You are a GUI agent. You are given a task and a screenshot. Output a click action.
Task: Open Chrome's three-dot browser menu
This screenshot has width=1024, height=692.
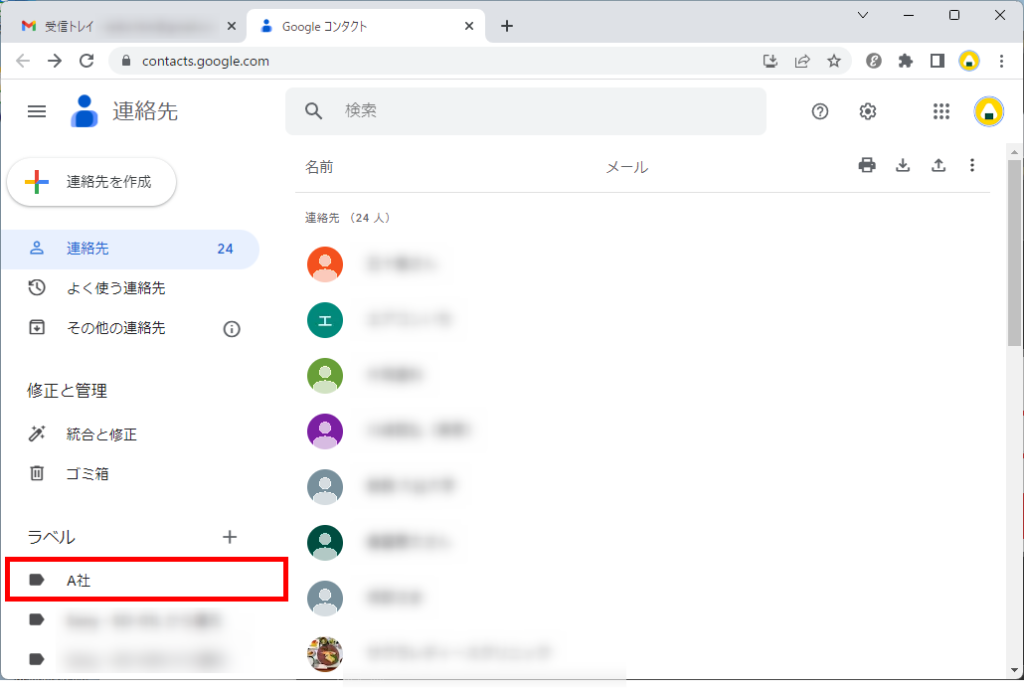1002,61
